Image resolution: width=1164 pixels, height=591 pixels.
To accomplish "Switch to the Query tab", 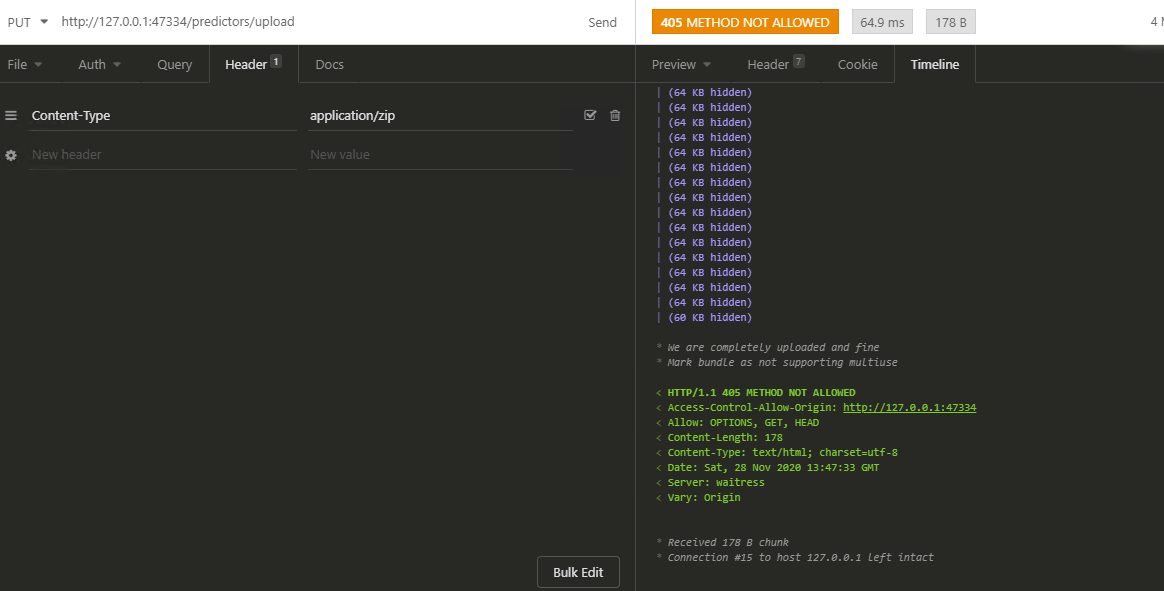I will 174,64.
